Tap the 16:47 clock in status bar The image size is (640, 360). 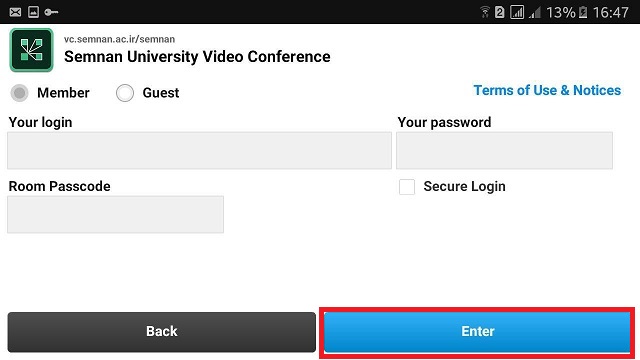[611, 12]
